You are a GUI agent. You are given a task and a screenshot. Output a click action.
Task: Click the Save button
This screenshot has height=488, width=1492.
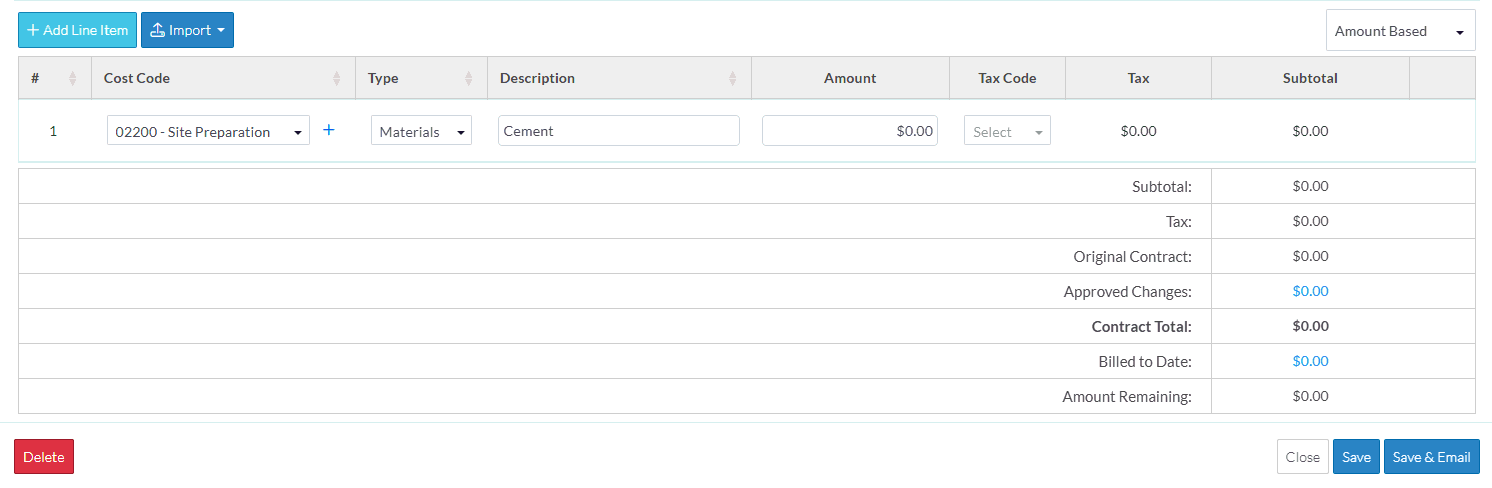(x=1356, y=457)
